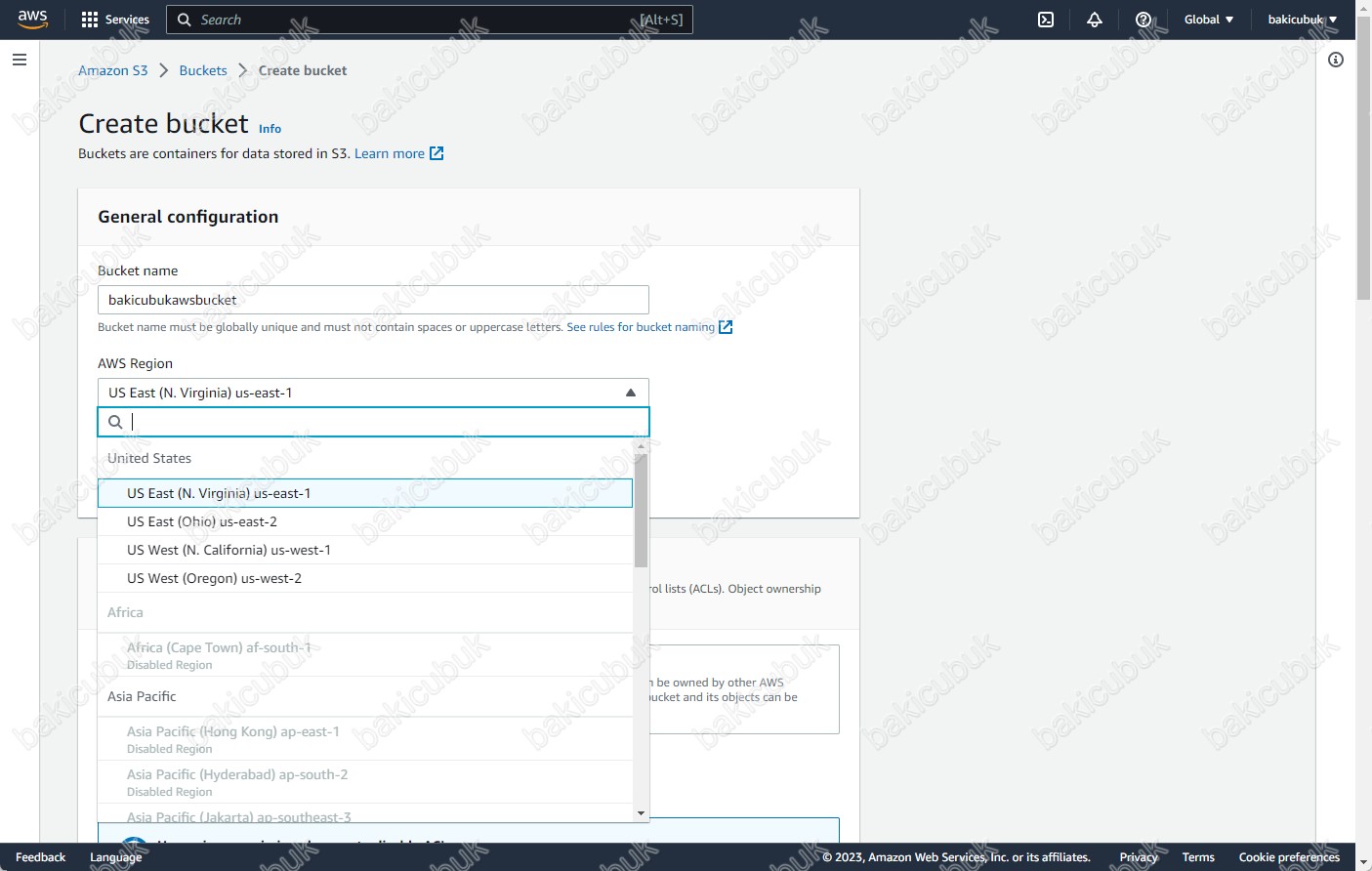Open the Terms footer link
This screenshot has height=871, width=1372.
pos(1198,857)
